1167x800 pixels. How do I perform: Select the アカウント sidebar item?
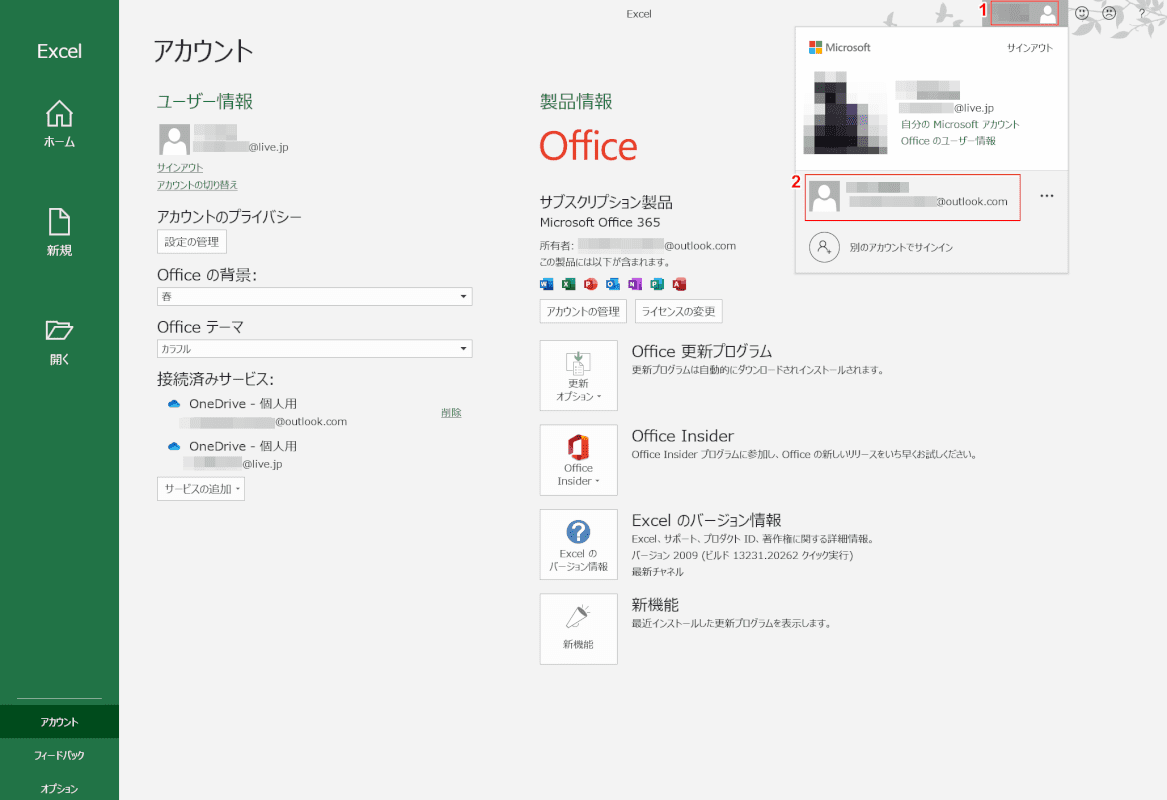pyautogui.click(x=59, y=722)
